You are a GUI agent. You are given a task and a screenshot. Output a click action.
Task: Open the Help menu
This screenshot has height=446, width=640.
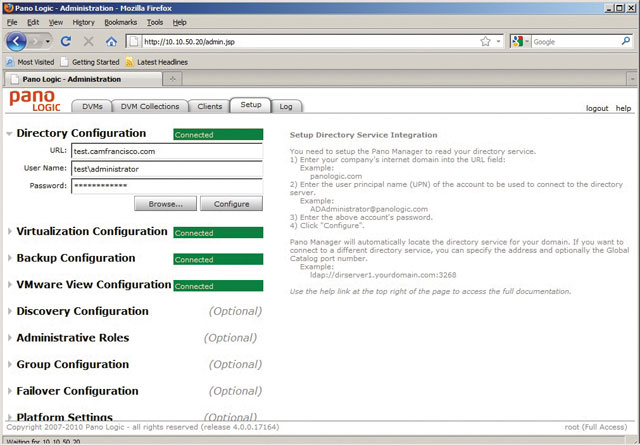(x=179, y=22)
